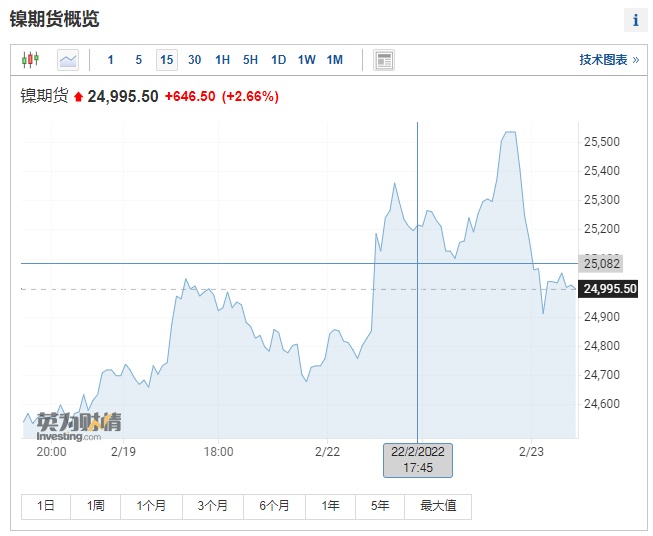
Task: Click the 镍期货 instrument name
Action: pos(45,96)
